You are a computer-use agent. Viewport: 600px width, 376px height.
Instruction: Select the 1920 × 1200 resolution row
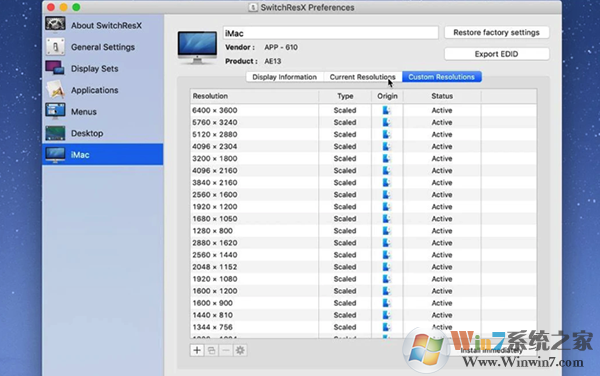(364, 207)
